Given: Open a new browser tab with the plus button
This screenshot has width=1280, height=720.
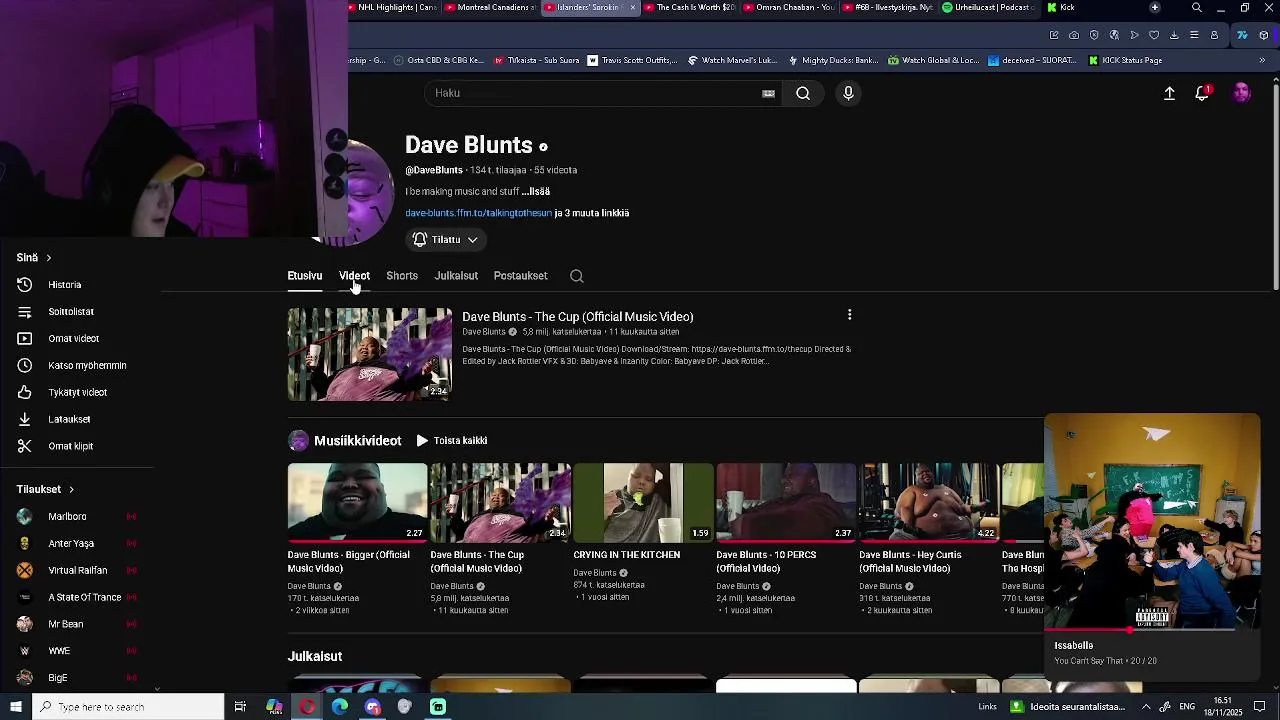Looking at the screenshot, I should pyautogui.click(x=1155, y=7).
